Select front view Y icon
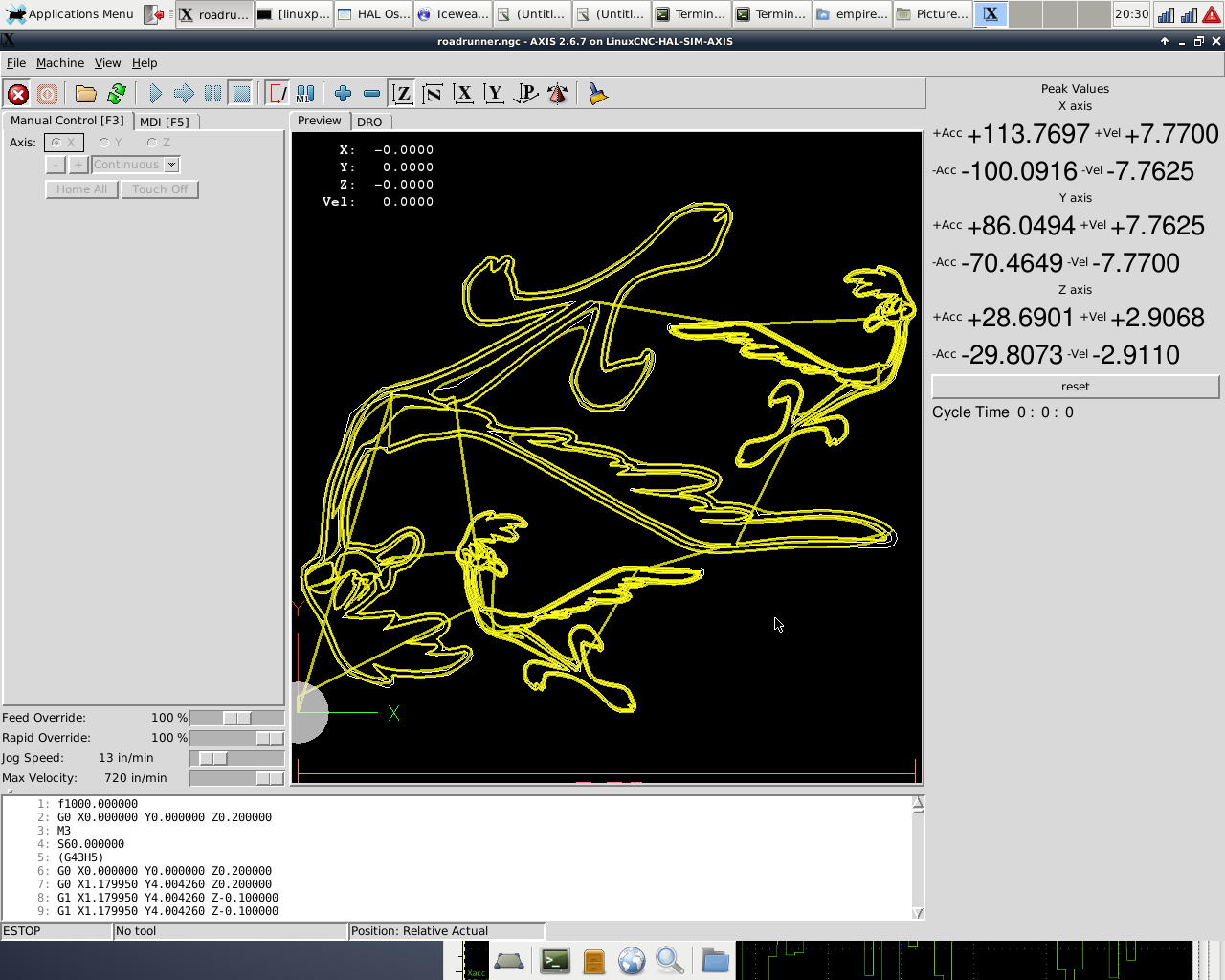 point(494,94)
